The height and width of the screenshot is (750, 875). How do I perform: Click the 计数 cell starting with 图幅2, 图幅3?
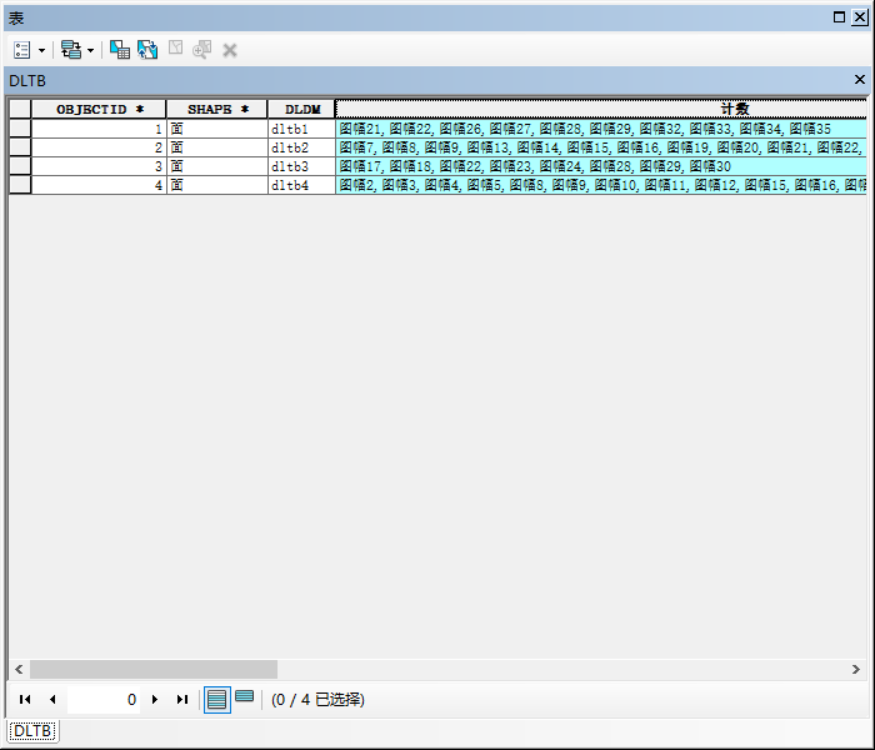tap(601, 185)
